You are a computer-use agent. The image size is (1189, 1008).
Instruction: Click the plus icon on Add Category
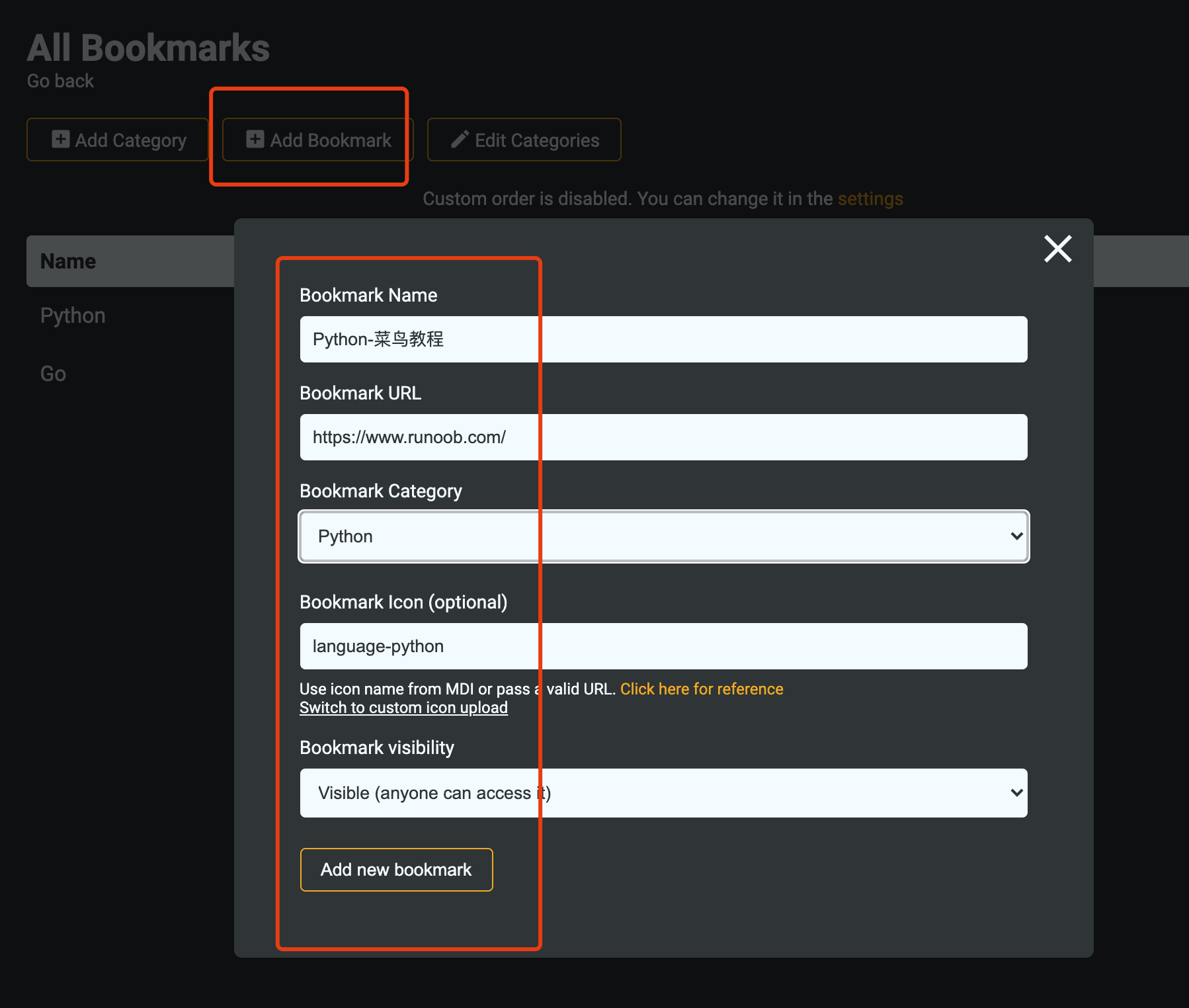pos(61,139)
